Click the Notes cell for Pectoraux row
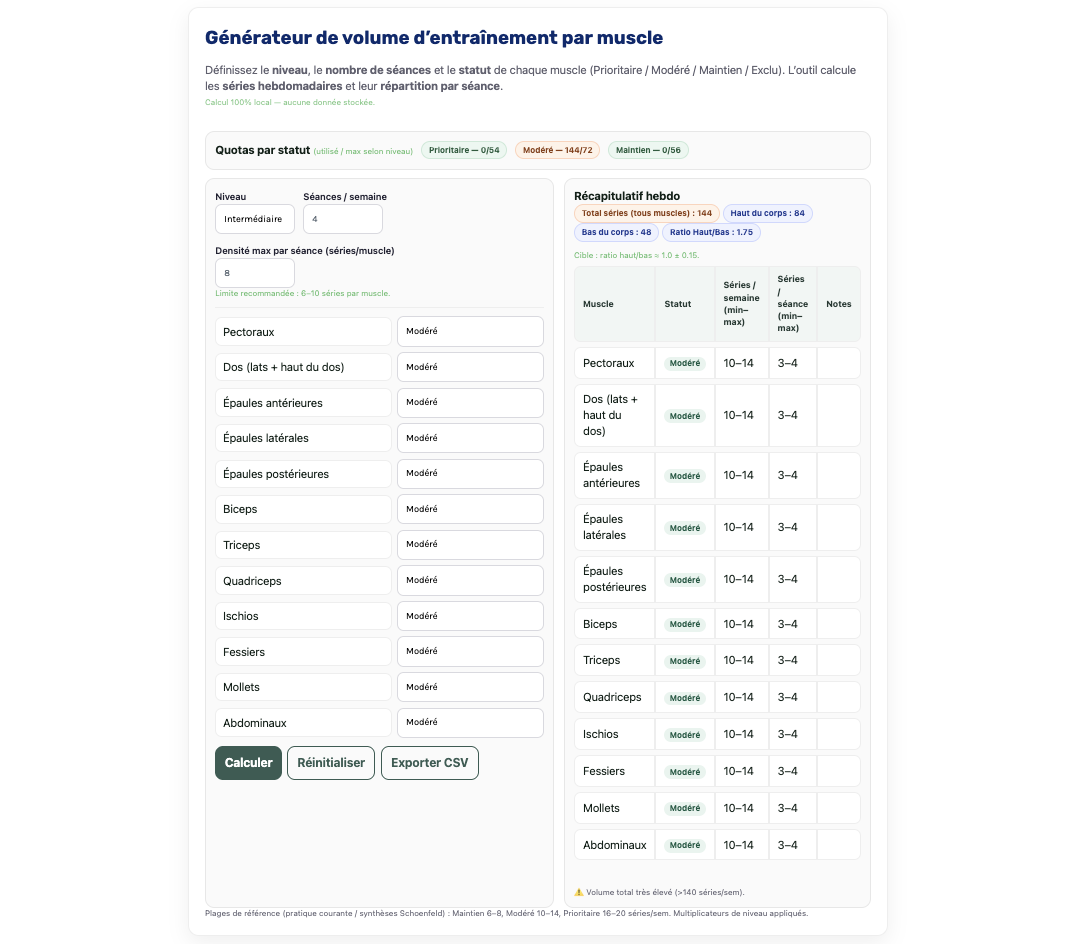Image resolution: width=1076 pixels, height=944 pixels. coord(838,363)
